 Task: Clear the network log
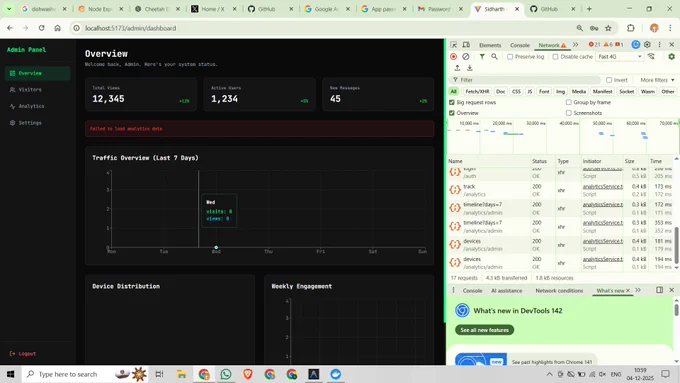466,56
